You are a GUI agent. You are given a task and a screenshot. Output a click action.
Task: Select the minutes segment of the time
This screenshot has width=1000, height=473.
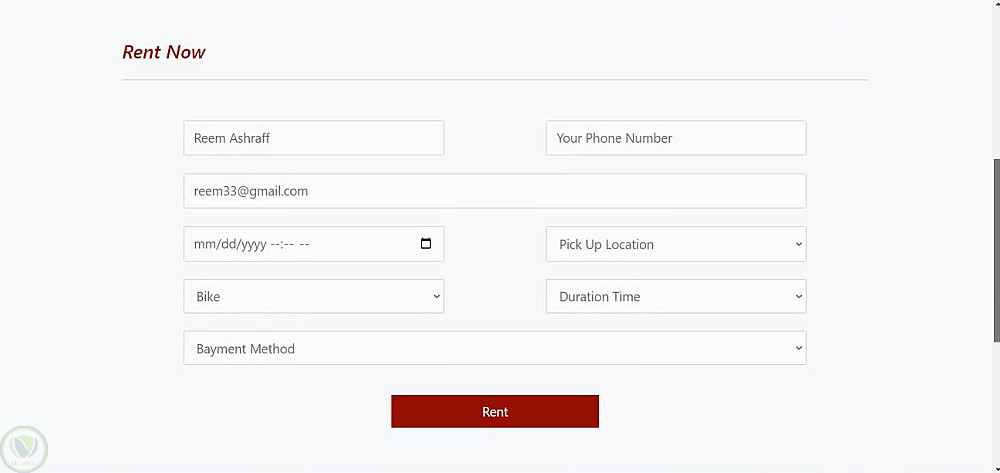(x=289, y=244)
